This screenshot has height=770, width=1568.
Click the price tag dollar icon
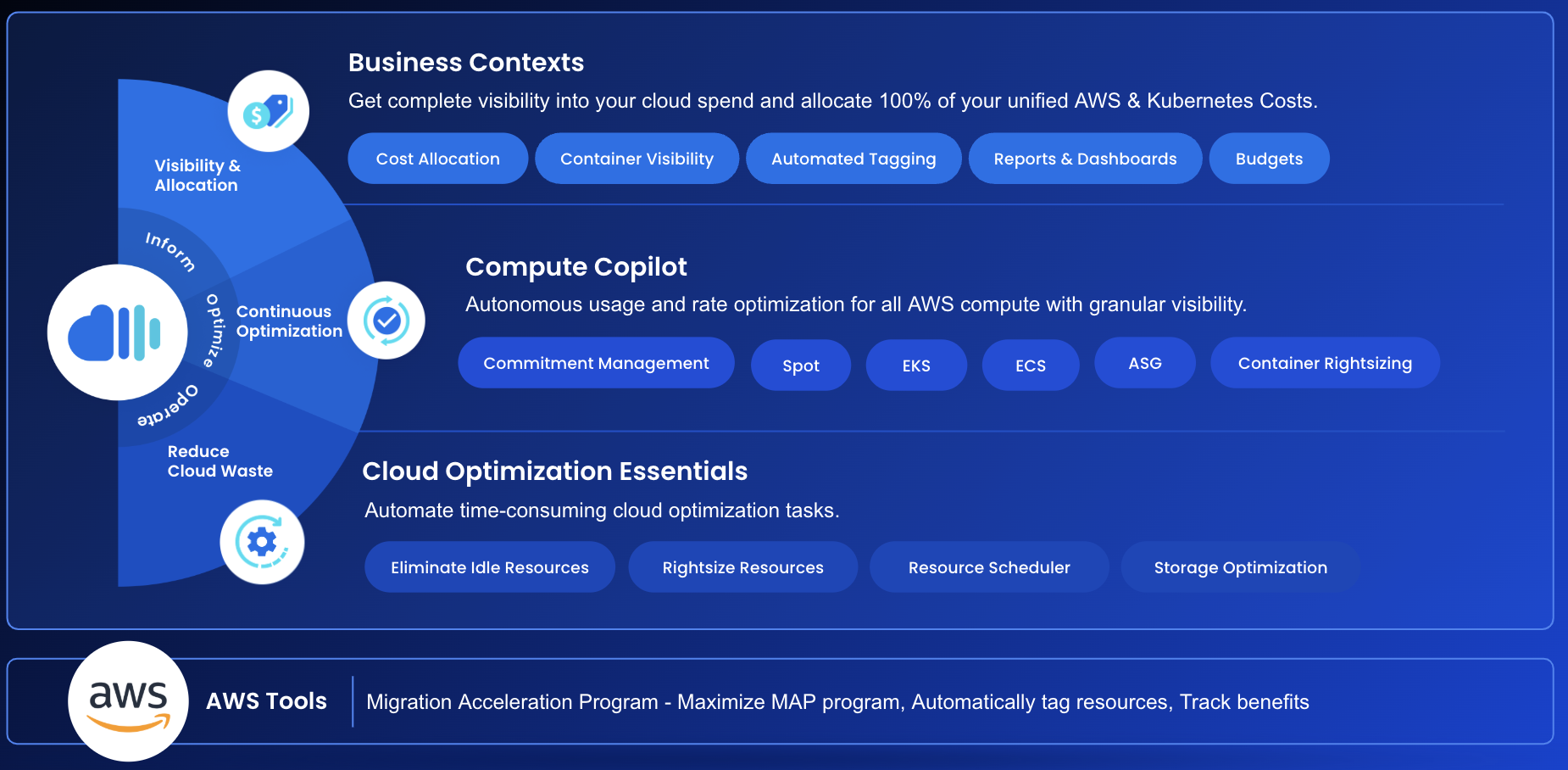[x=268, y=111]
